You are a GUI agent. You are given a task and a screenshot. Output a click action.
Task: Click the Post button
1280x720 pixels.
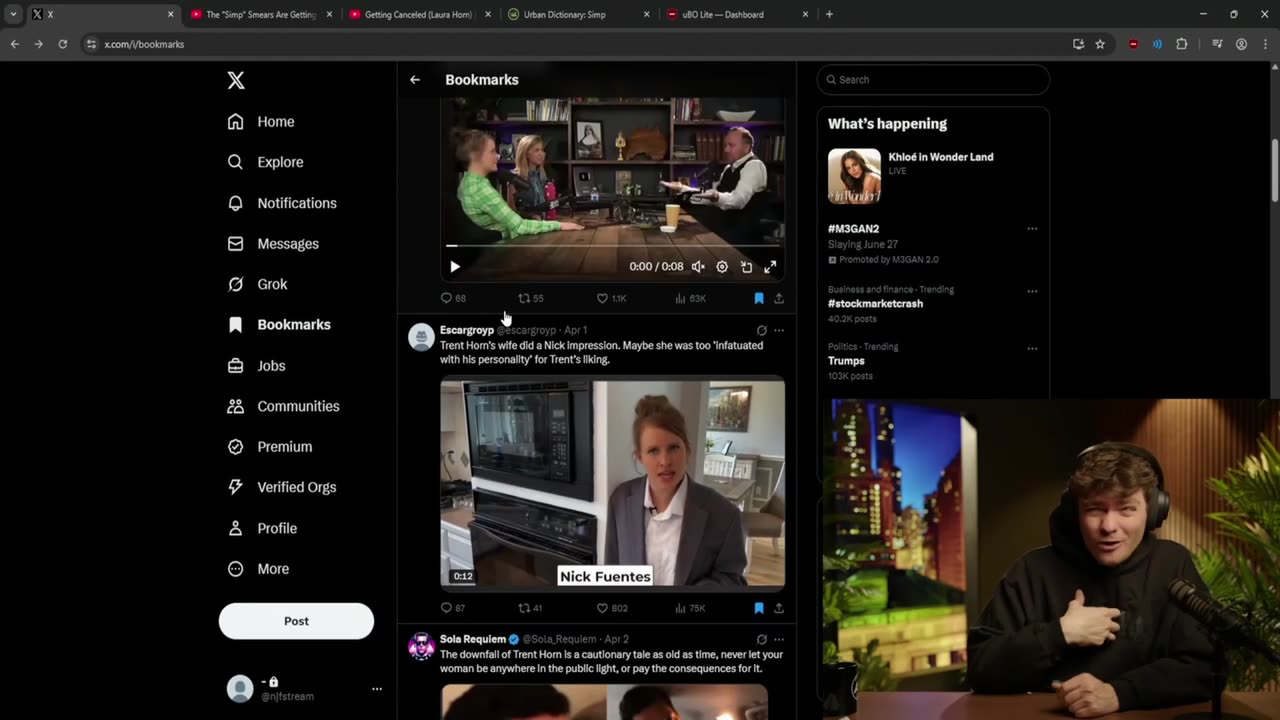point(296,621)
